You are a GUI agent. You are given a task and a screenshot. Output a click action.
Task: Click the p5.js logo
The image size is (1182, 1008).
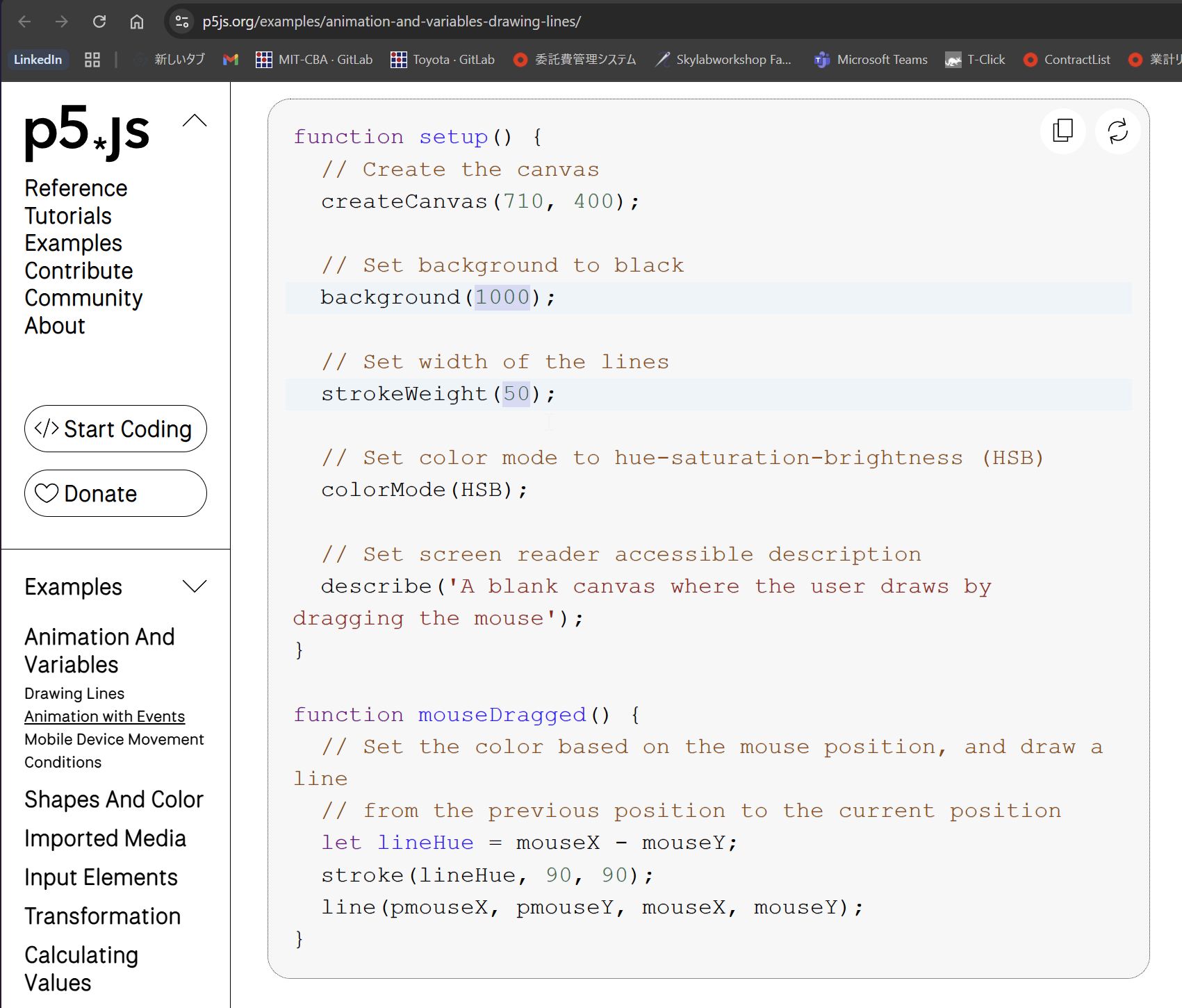tap(87, 132)
